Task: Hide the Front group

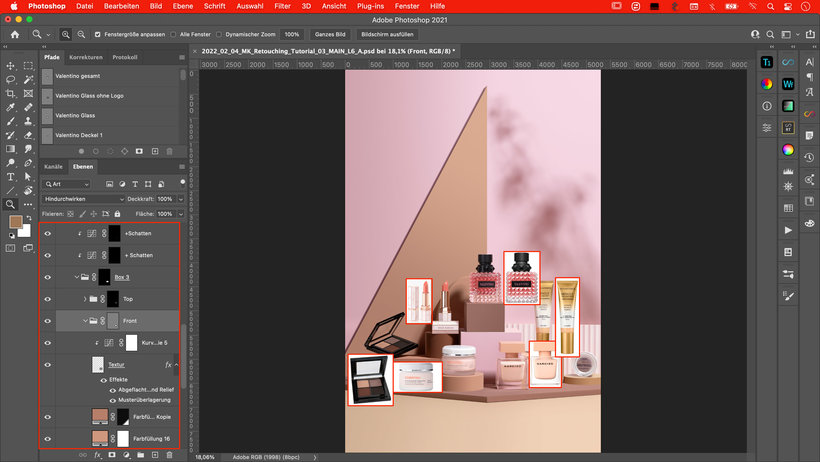Action: tap(48, 321)
